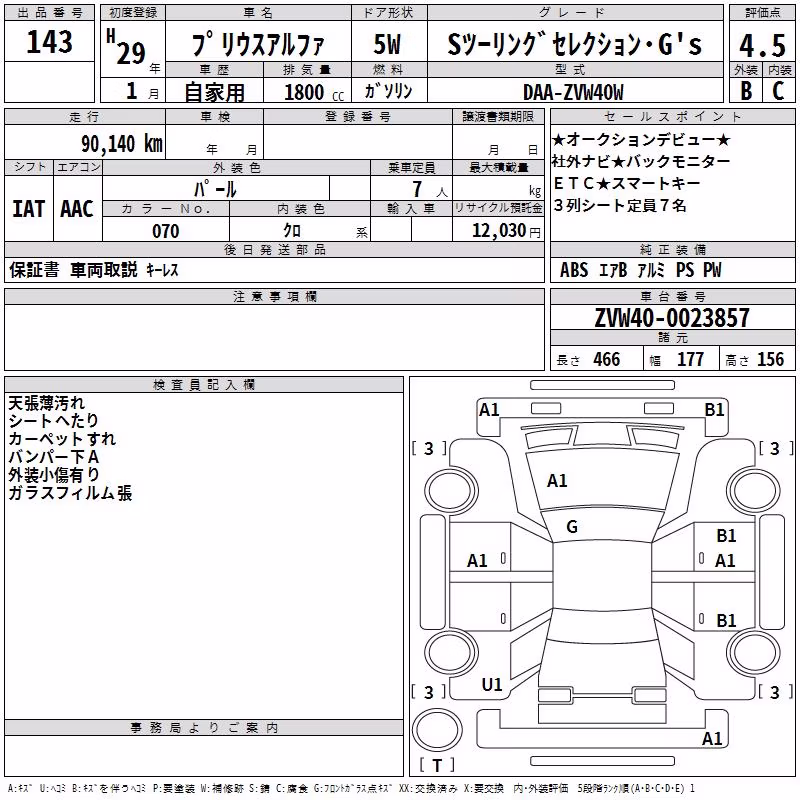800x800 pixels.
Task: Select inspector note 'カーペットすれ'
Action: (62, 439)
